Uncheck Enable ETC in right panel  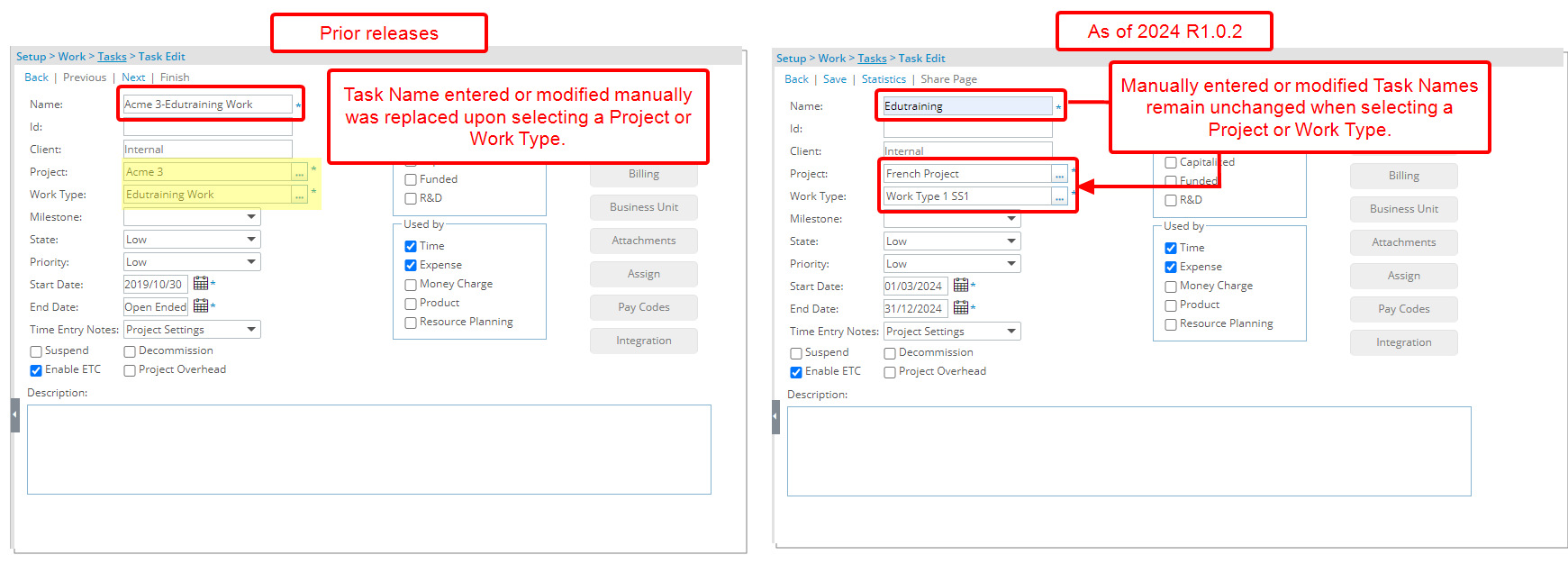796,372
